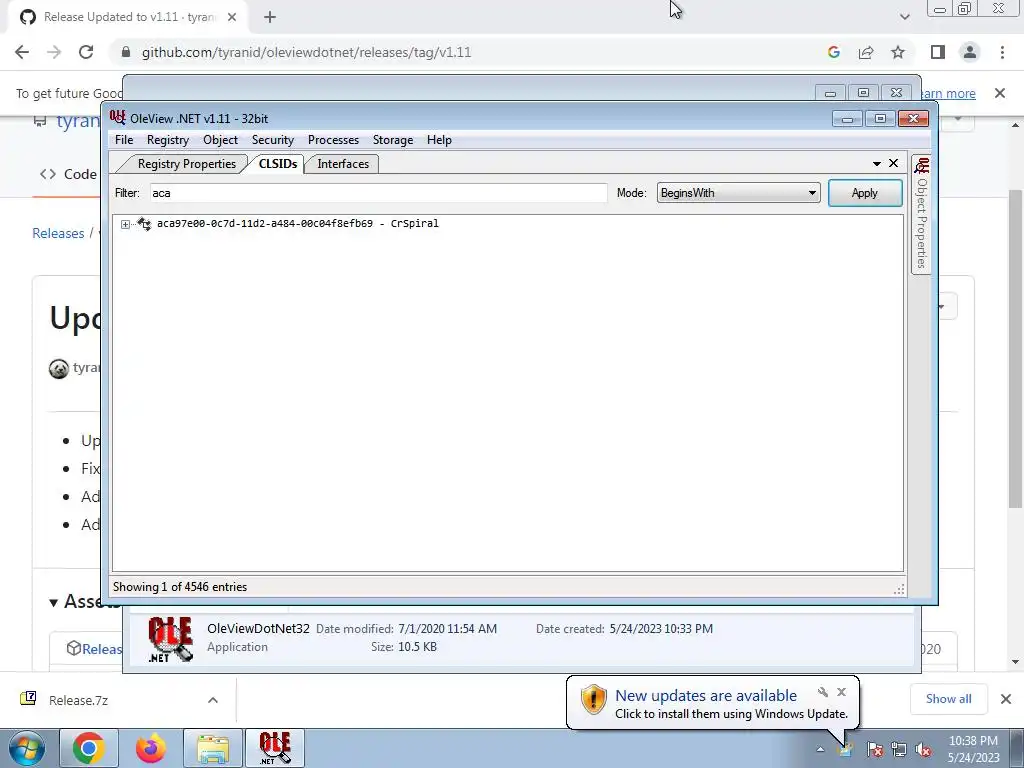Viewport: 1024px width, 768px height.
Task: Open a new browser tab
Action: (270, 18)
